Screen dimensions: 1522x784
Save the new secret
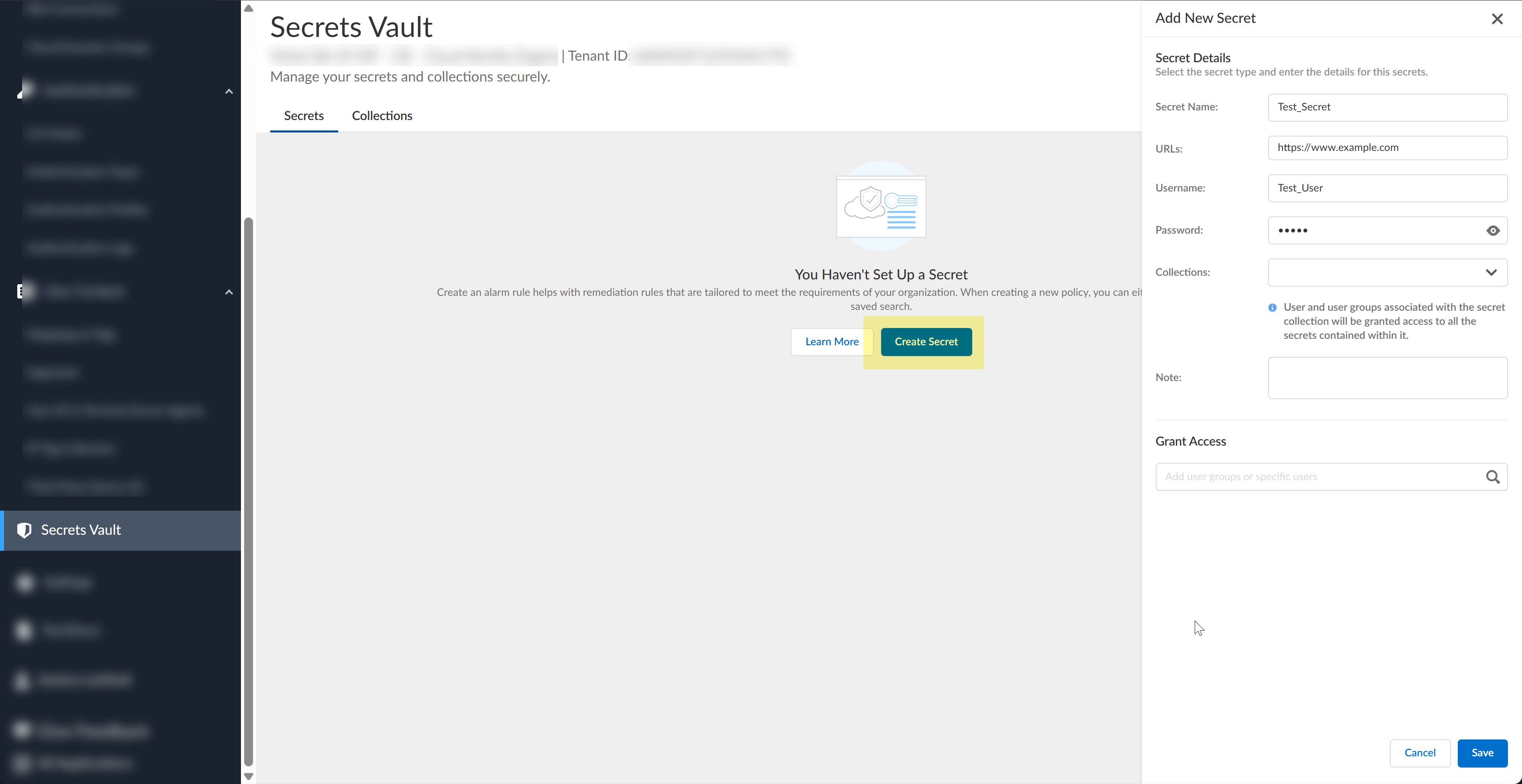coord(1482,753)
